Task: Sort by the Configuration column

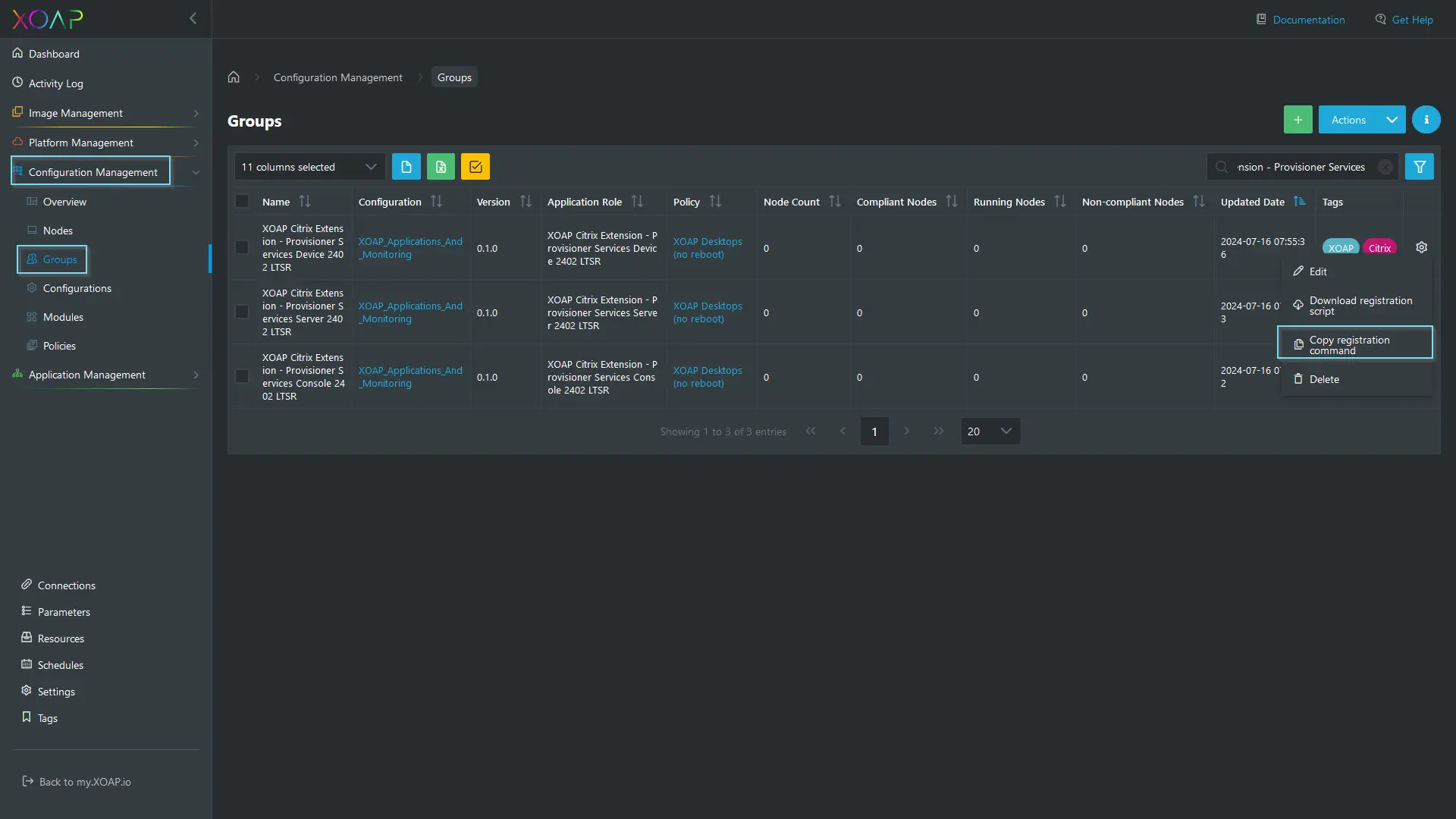Action: [436, 202]
